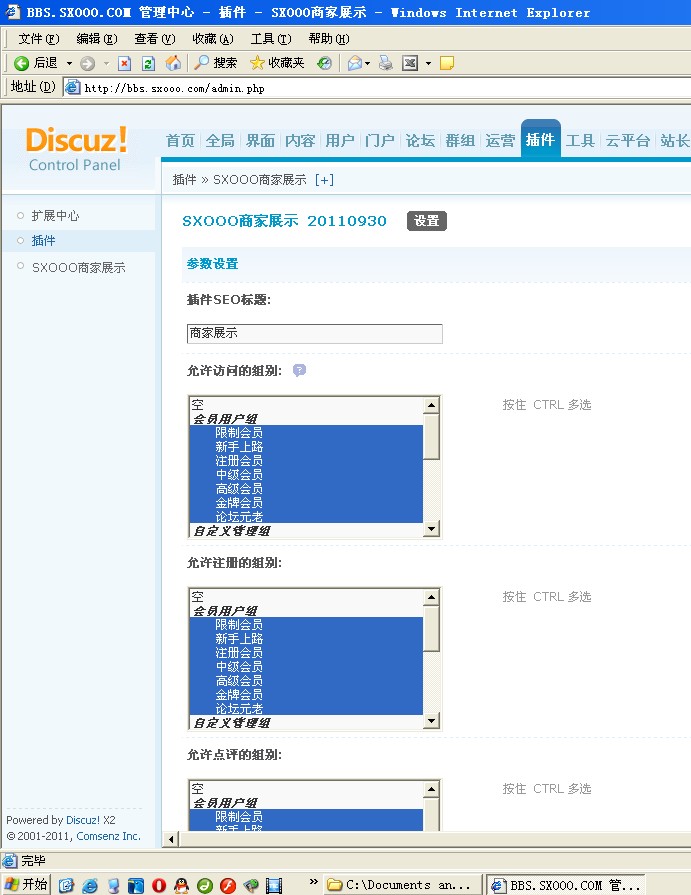The image size is (691, 895).
Task: Click the Refresh page icon
Action: pyautogui.click(x=148, y=63)
